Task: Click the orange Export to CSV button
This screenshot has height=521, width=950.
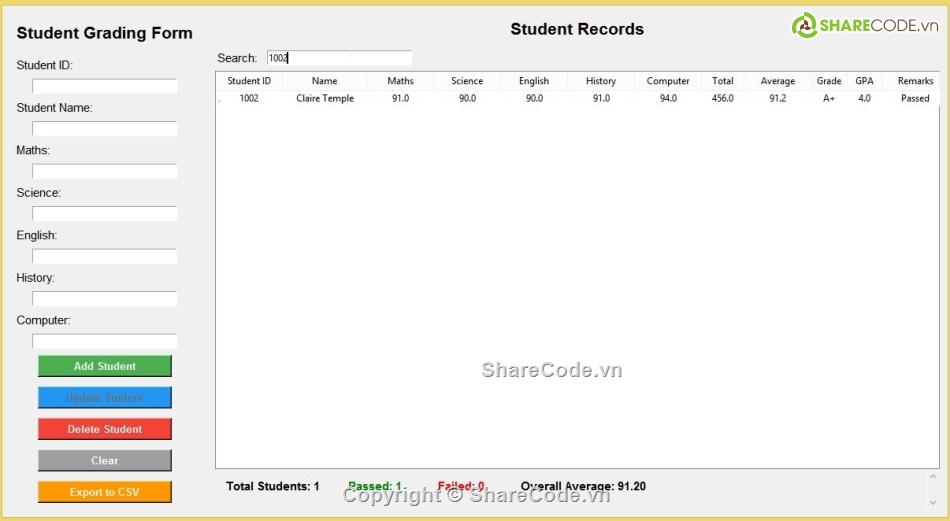Action: point(105,492)
